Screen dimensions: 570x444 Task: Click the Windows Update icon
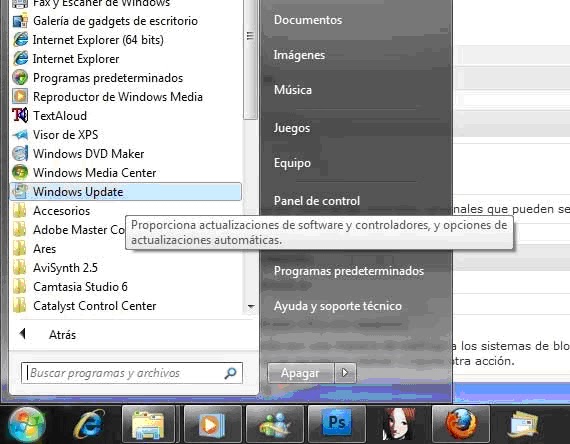20,191
